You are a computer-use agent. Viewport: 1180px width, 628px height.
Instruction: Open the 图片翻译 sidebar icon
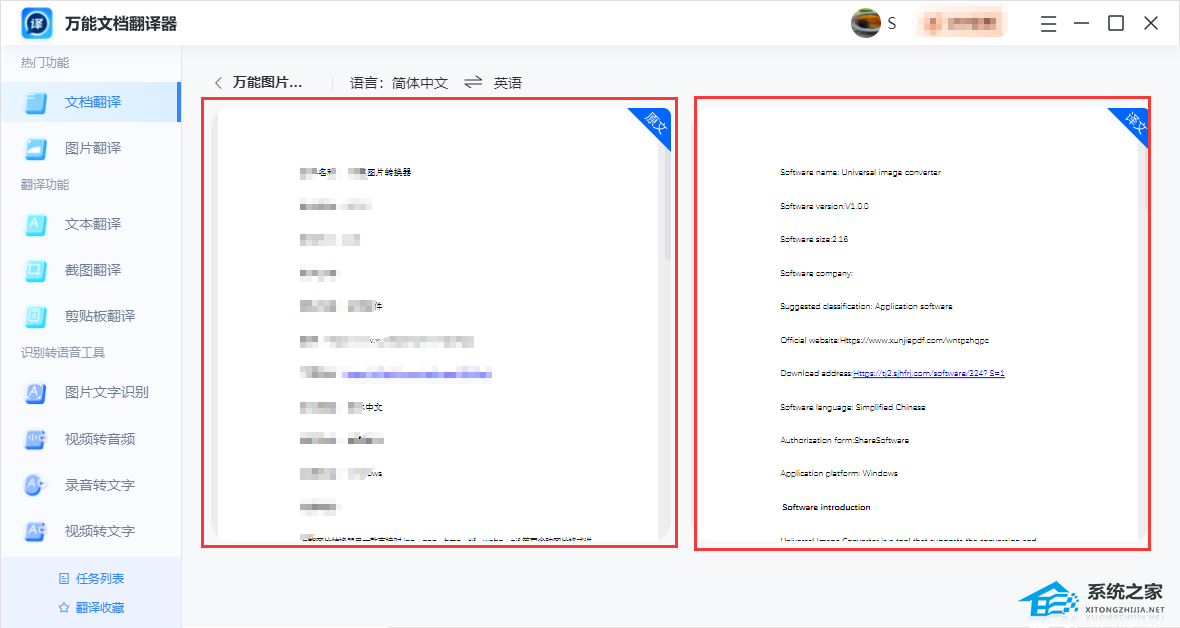(36, 148)
